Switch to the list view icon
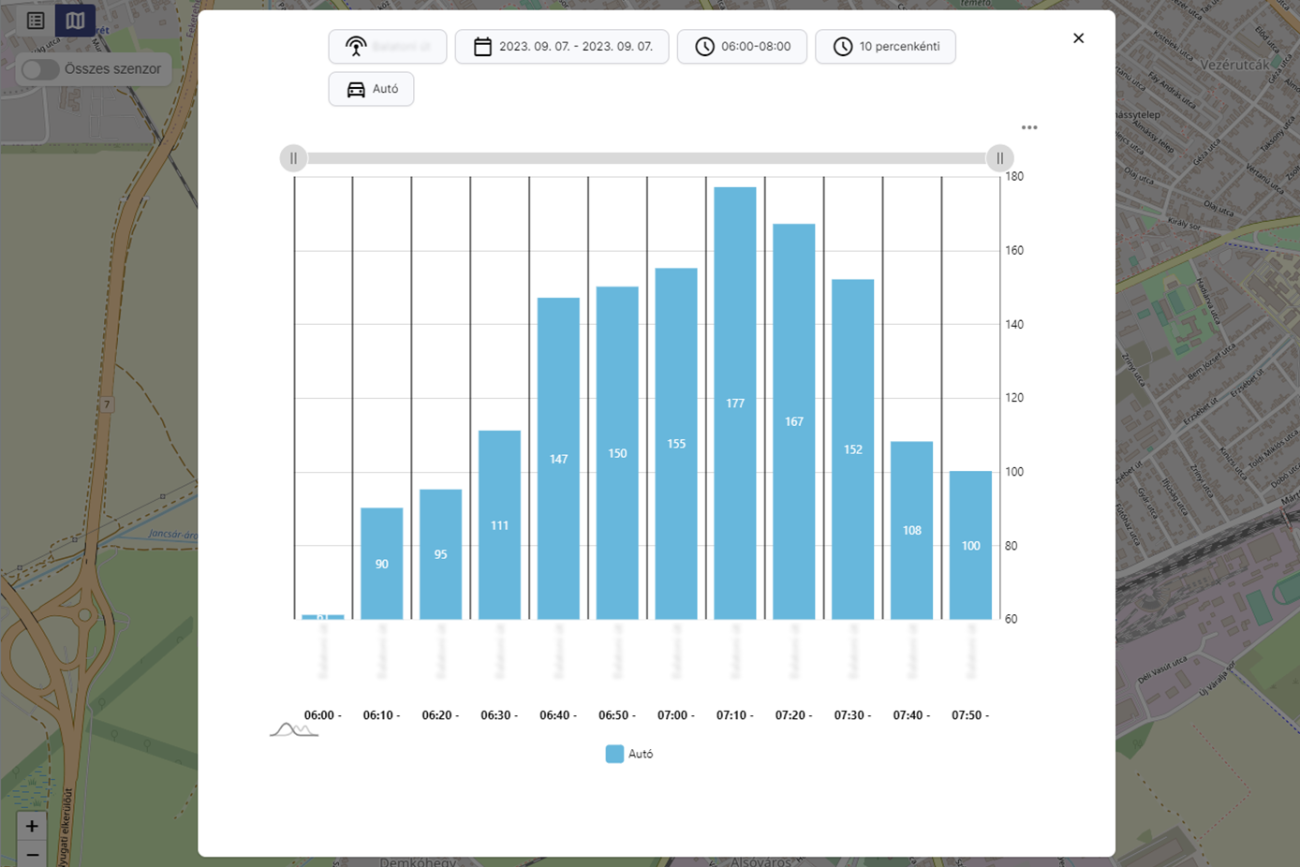 pos(36,20)
